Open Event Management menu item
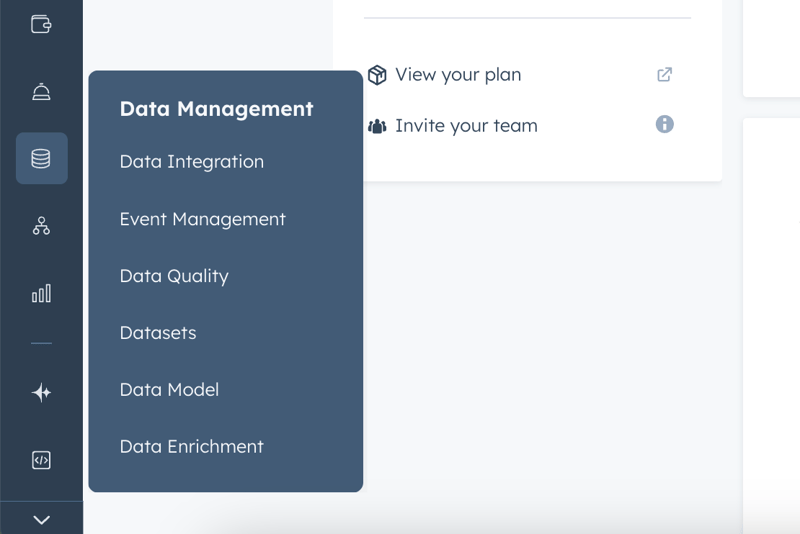The width and height of the screenshot is (800, 534). [202, 219]
